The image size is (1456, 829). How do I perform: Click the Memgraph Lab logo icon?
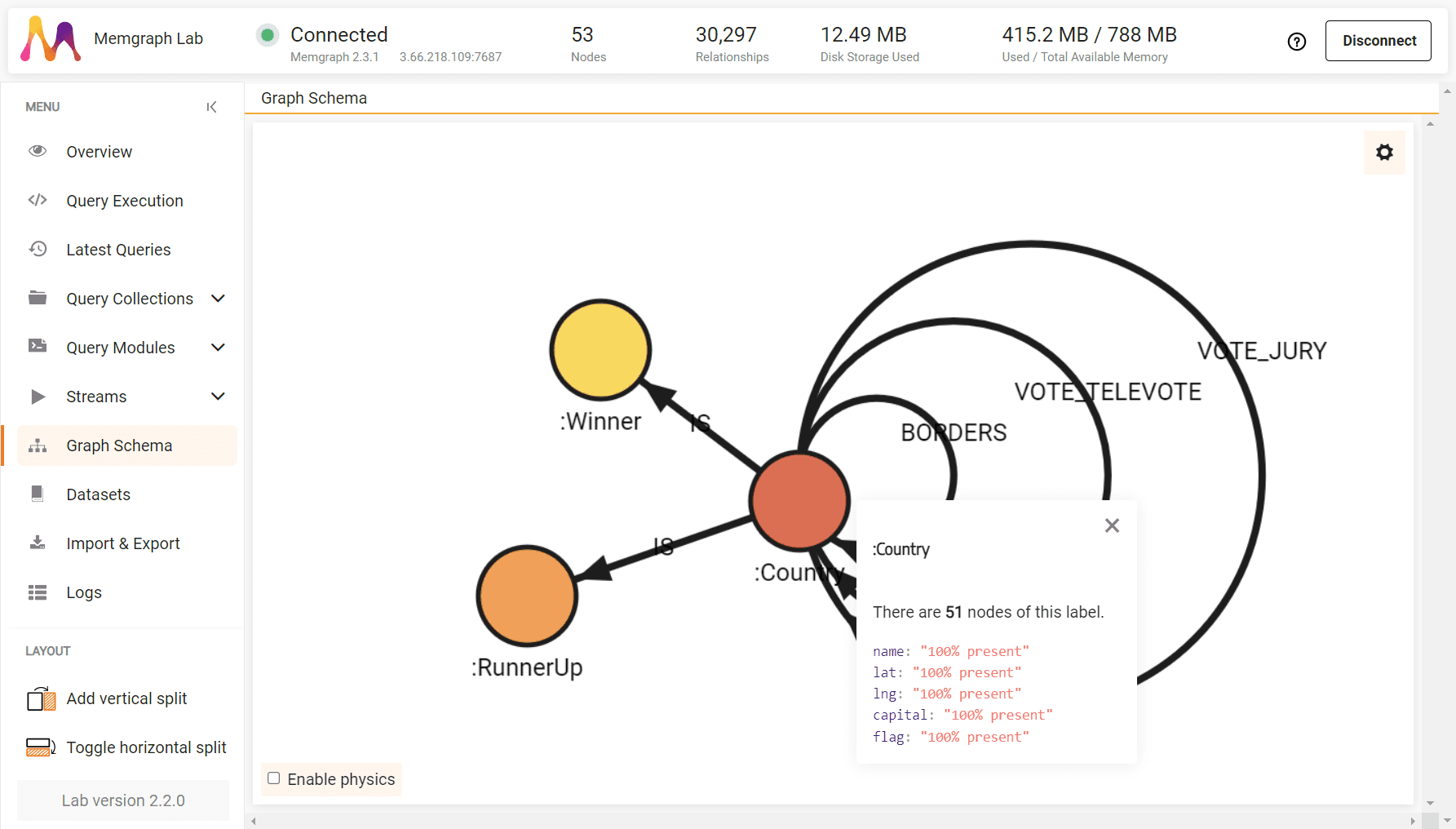click(51, 39)
